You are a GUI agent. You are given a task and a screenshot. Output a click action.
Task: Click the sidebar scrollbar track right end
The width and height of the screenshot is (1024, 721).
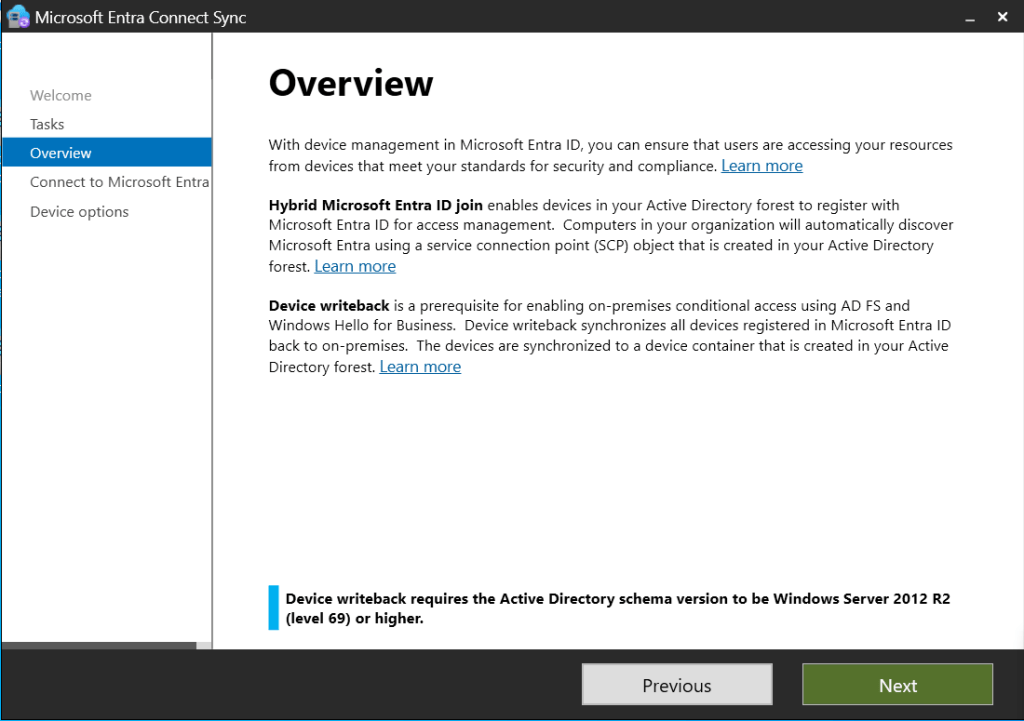point(204,645)
